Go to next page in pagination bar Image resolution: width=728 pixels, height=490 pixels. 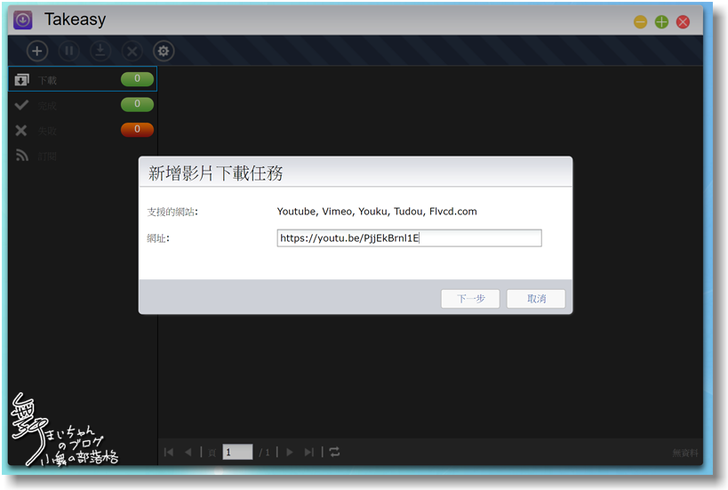point(290,452)
